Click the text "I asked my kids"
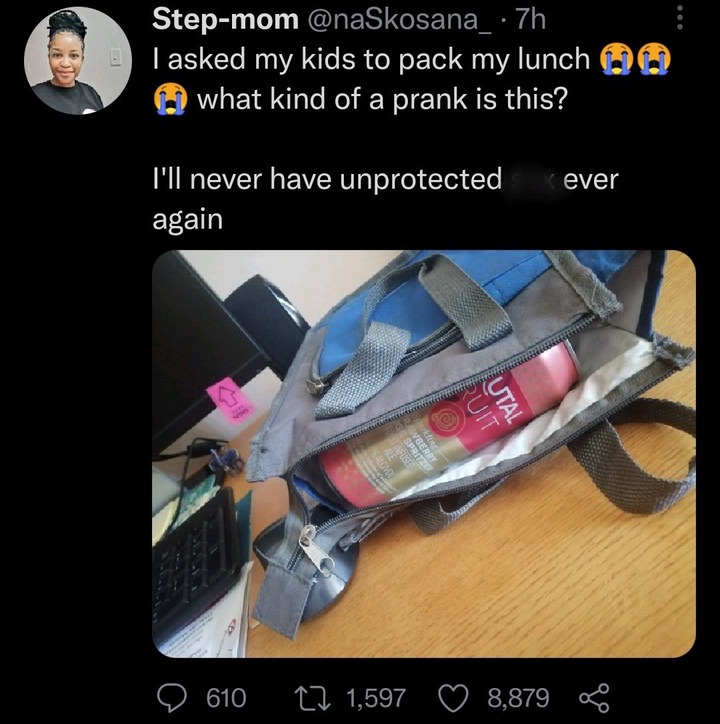 tap(225, 60)
